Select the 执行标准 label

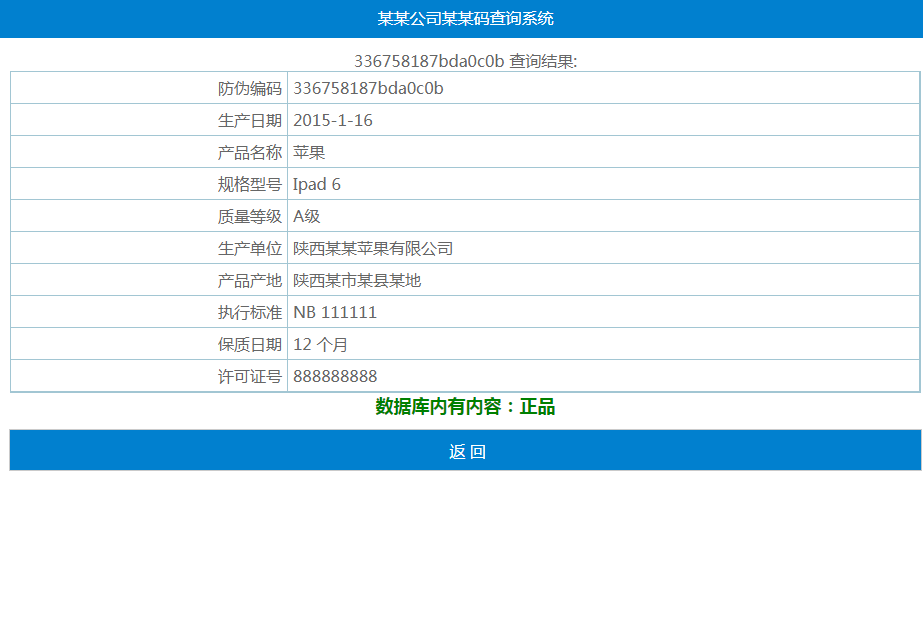250,312
